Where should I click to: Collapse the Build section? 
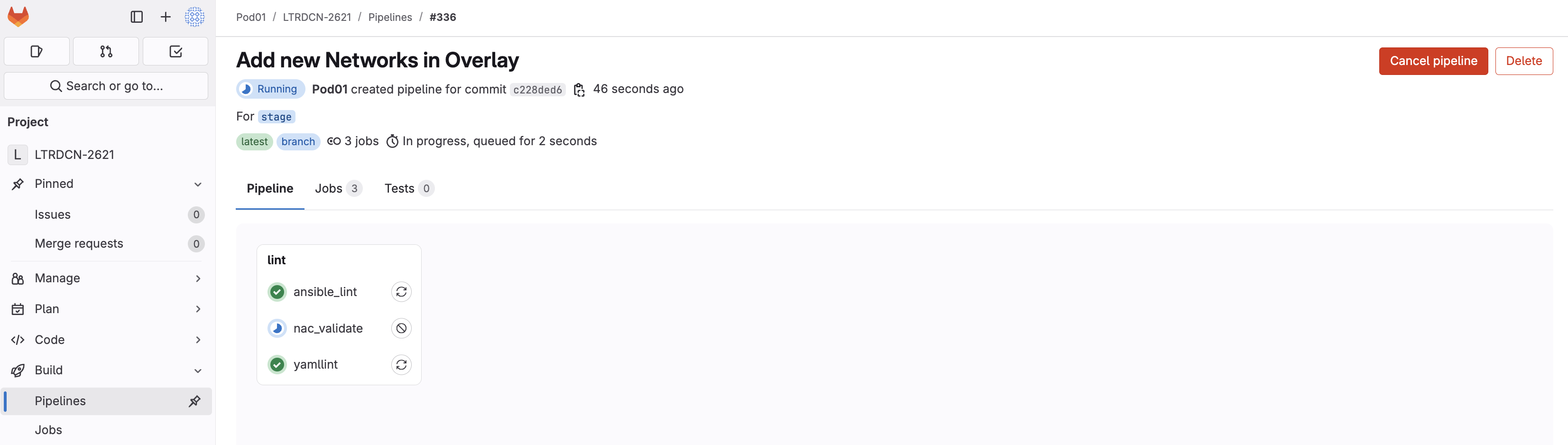tap(198, 371)
